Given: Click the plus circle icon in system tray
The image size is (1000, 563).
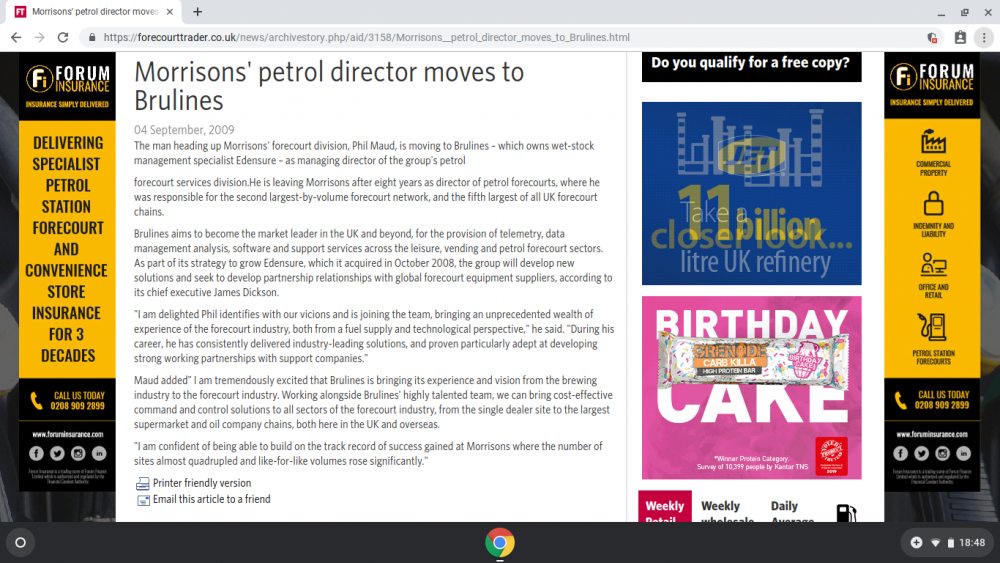Looking at the screenshot, I should (x=916, y=543).
